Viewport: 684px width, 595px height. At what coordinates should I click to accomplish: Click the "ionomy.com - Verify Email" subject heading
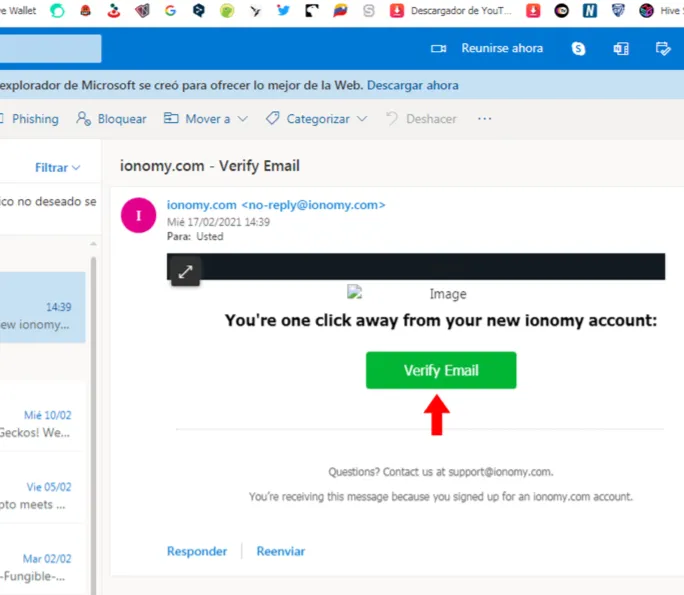[x=210, y=166]
